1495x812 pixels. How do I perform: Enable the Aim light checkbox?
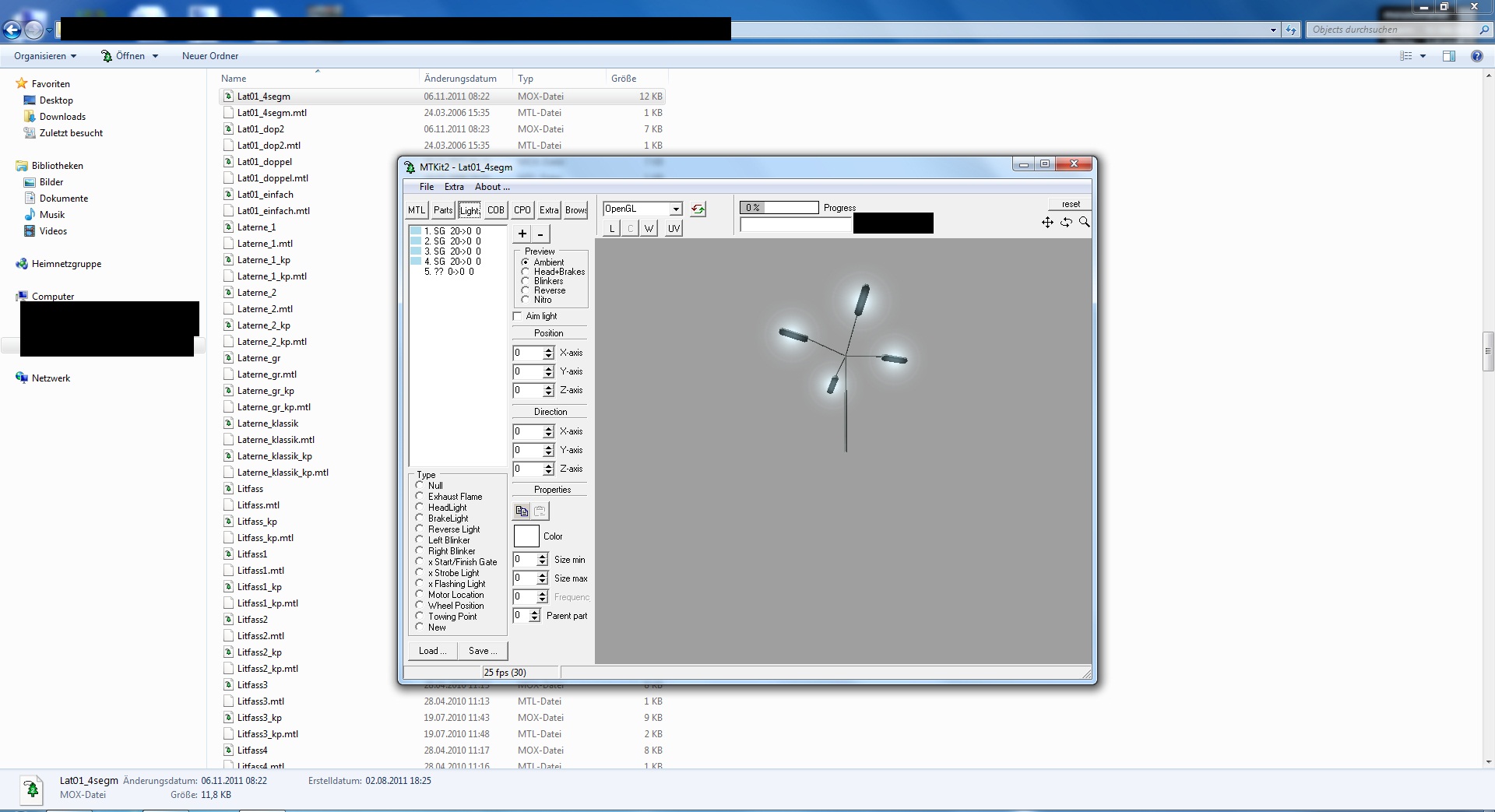(518, 316)
